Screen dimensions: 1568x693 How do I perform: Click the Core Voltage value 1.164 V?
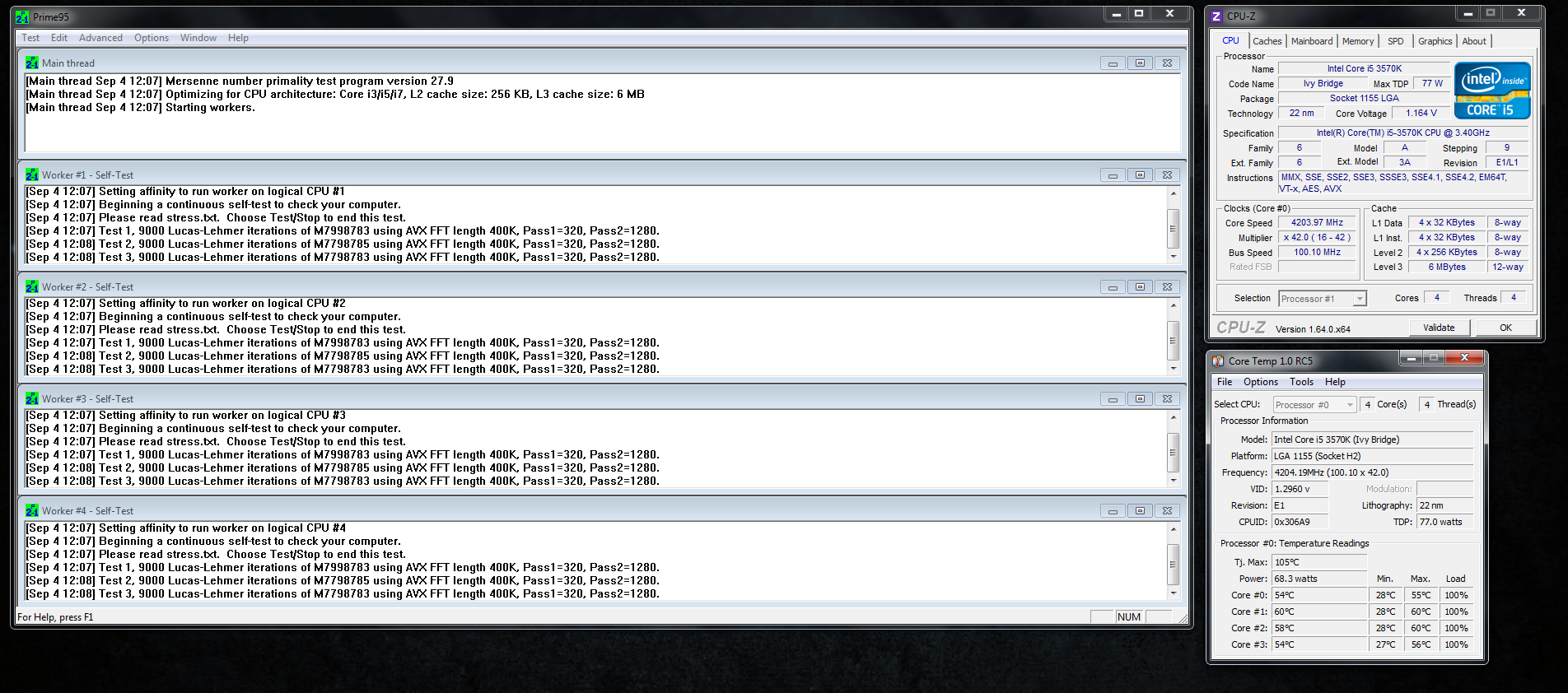click(x=1421, y=113)
